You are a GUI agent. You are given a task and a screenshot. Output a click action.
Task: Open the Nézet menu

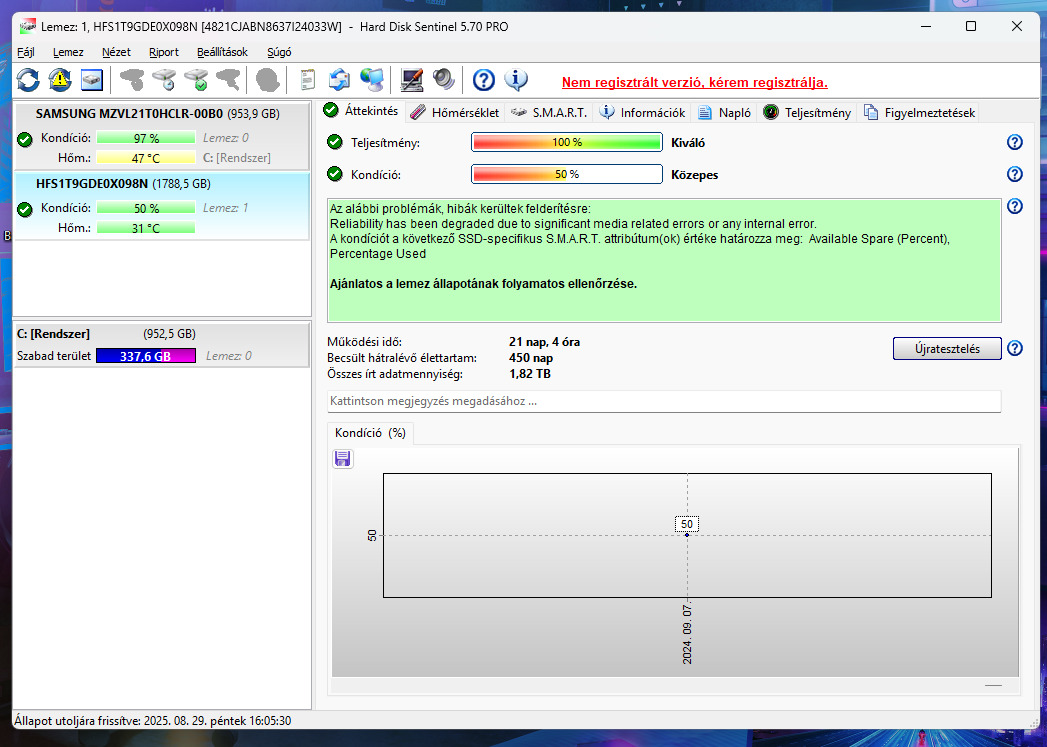pyautogui.click(x=116, y=52)
